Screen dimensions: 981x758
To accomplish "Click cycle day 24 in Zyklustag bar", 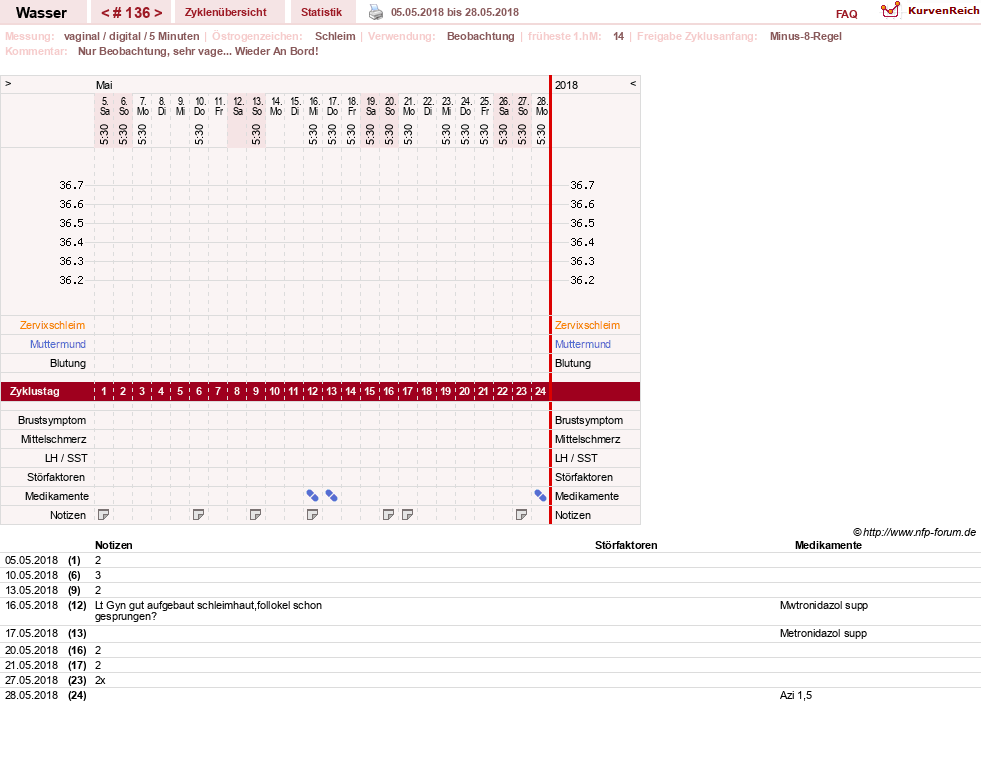I will (x=541, y=392).
